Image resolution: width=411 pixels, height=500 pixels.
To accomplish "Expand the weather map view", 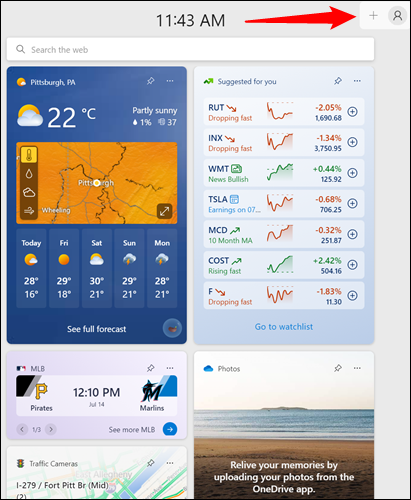I will click(164, 211).
